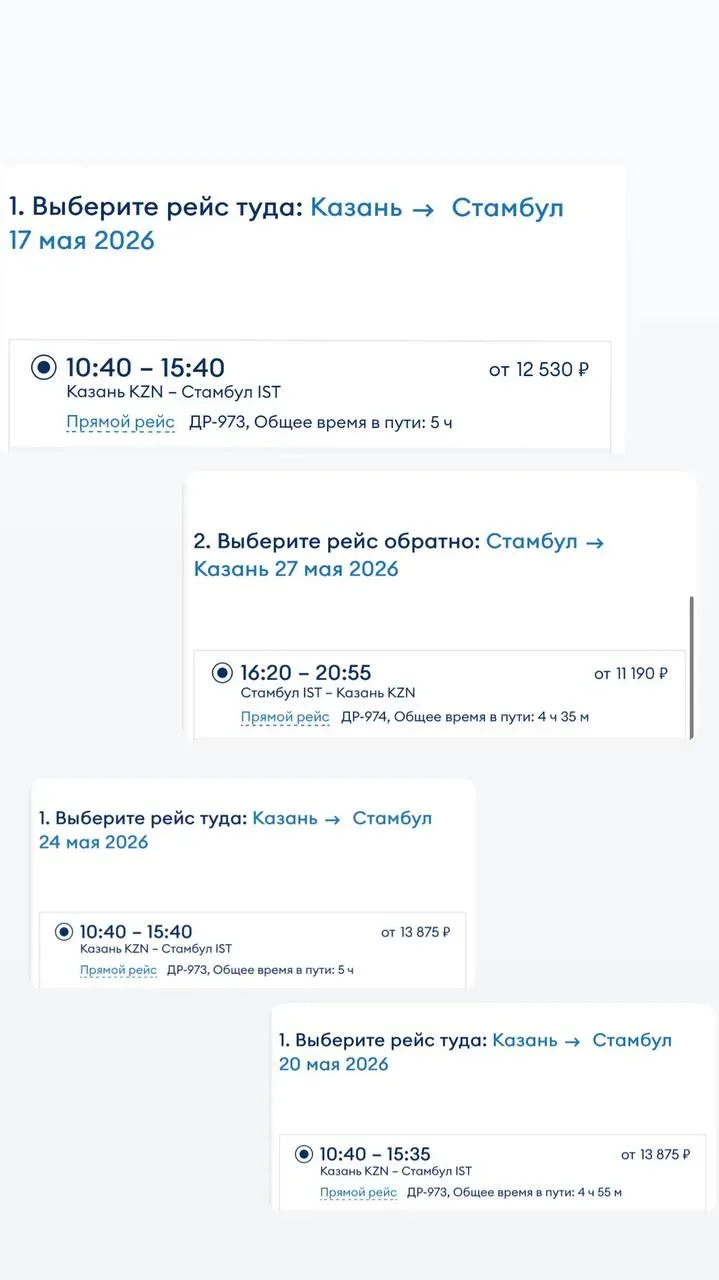The height and width of the screenshot is (1280, 719).
Task: Click the route arrow in the 24 мая header
Action: 332,819
